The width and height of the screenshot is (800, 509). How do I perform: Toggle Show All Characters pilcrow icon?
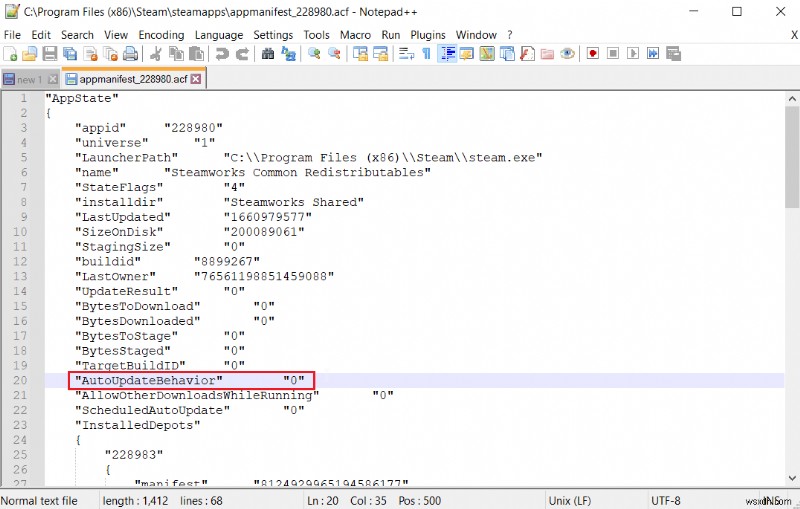tap(427, 54)
